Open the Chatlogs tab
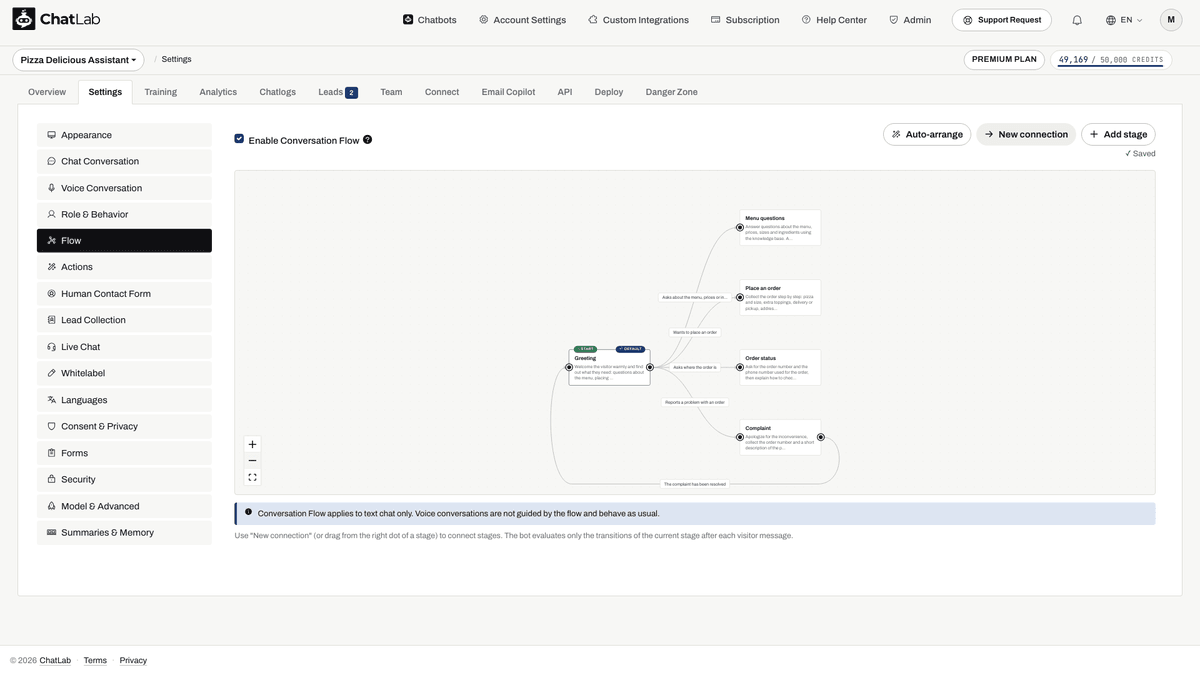This screenshot has height=675, width=1200. (x=277, y=92)
